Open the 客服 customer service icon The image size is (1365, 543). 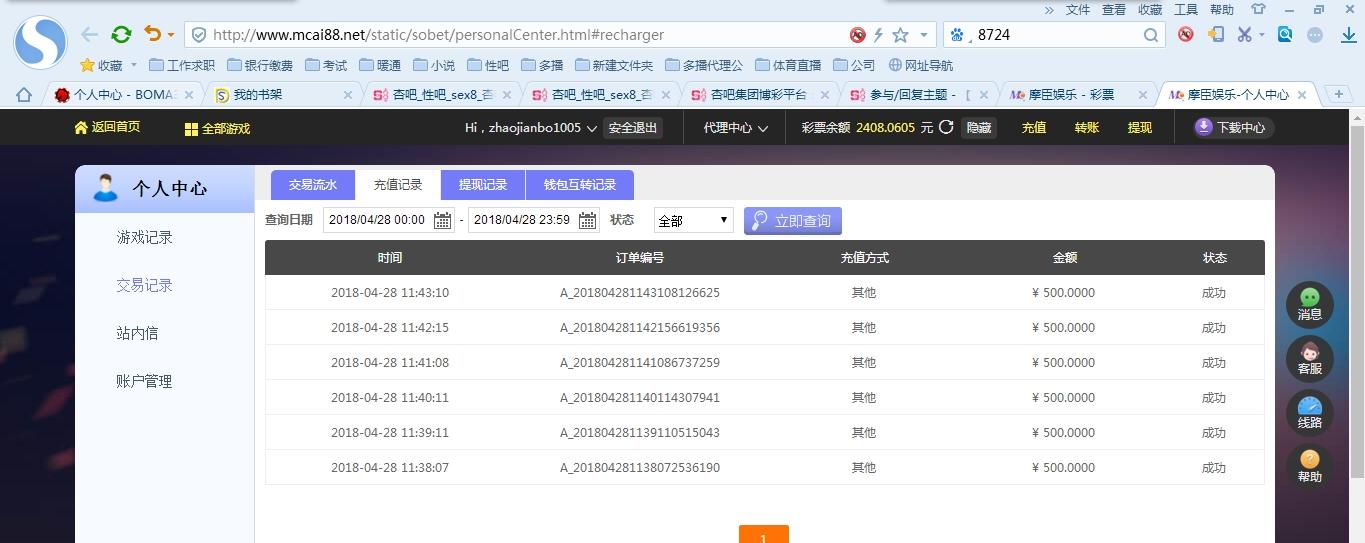pos(1309,358)
